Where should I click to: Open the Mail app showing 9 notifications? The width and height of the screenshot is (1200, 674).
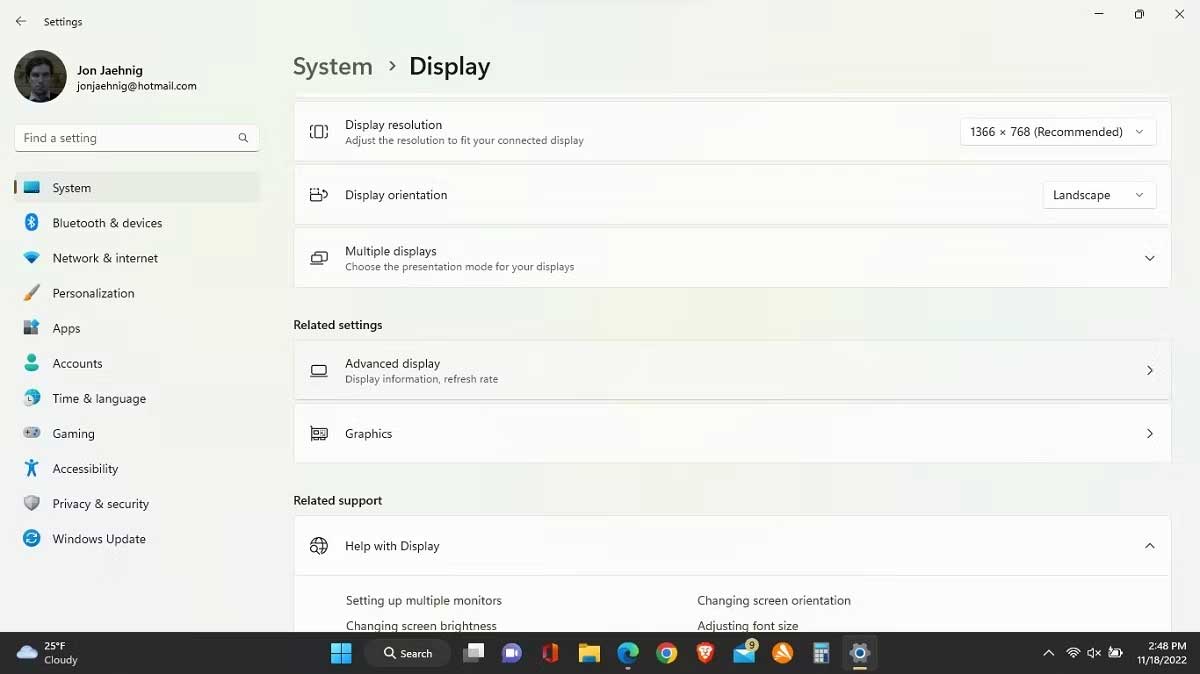pos(743,652)
